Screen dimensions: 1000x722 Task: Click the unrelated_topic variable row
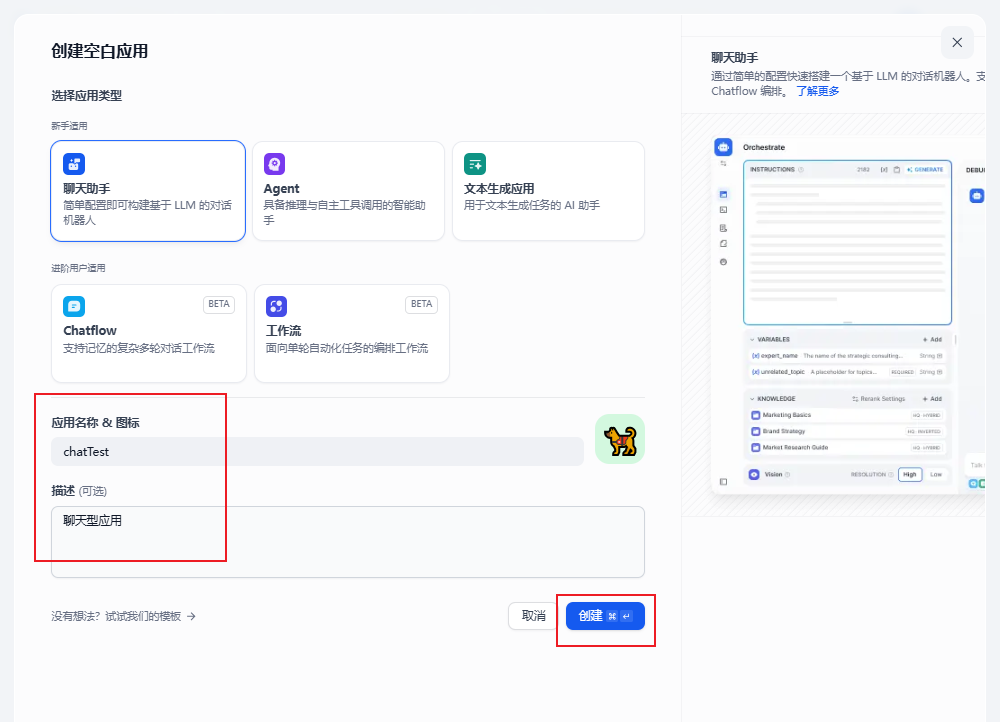[847, 372]
